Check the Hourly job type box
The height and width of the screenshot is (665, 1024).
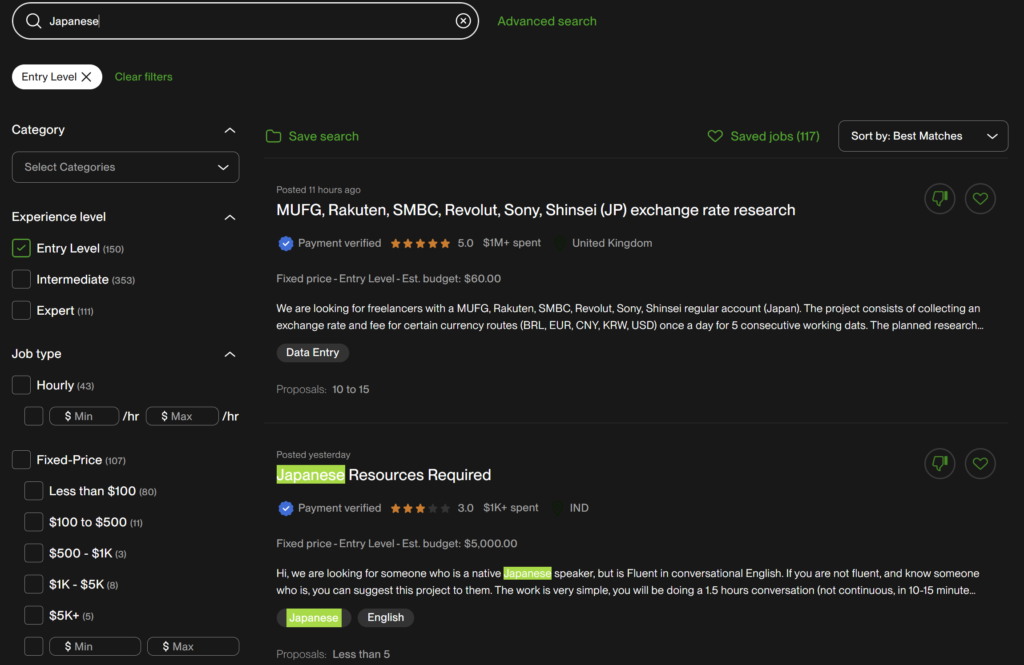[x=21, y=385]
